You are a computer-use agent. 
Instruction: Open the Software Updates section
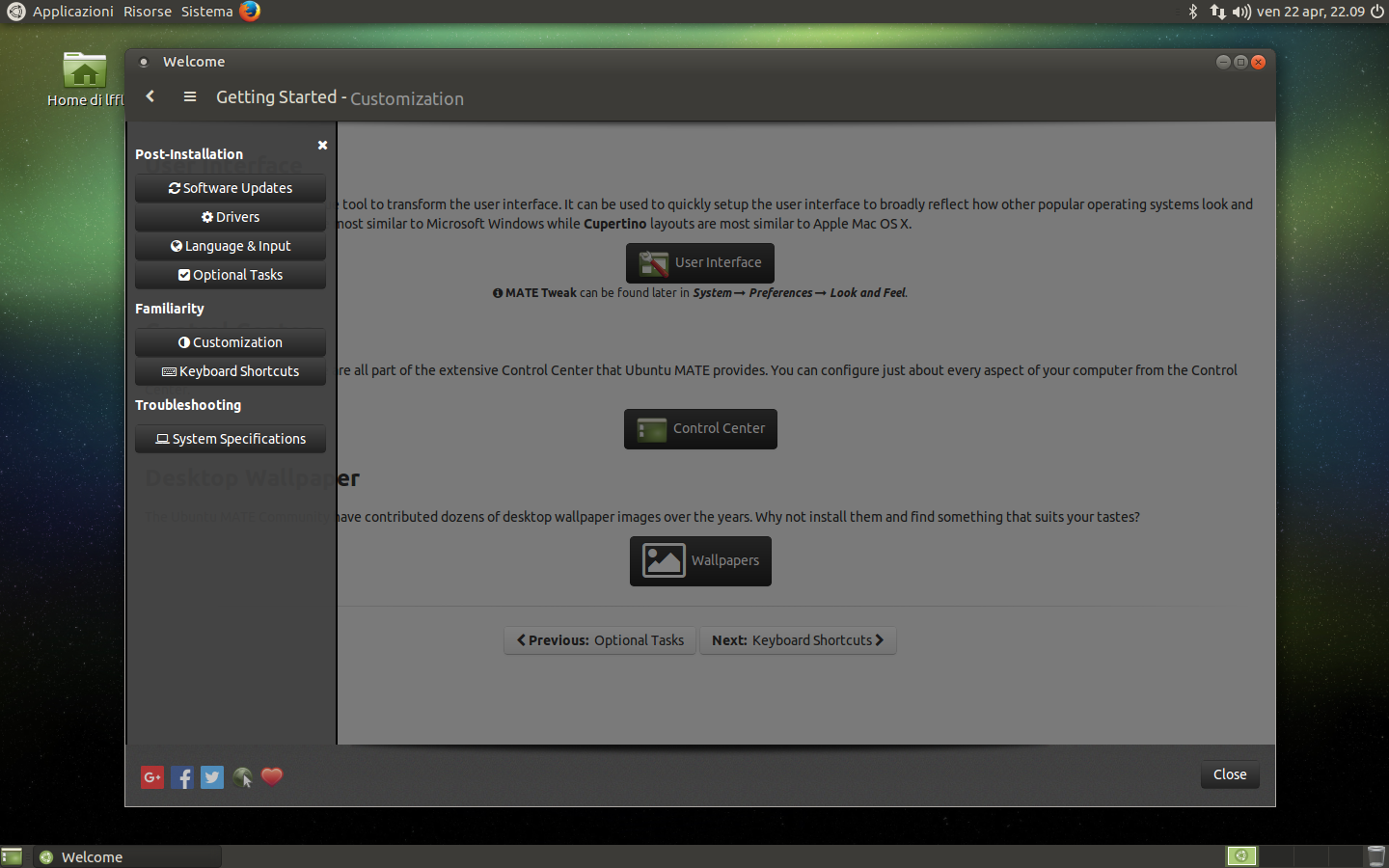pyautogui.click(x=231, y=188)
